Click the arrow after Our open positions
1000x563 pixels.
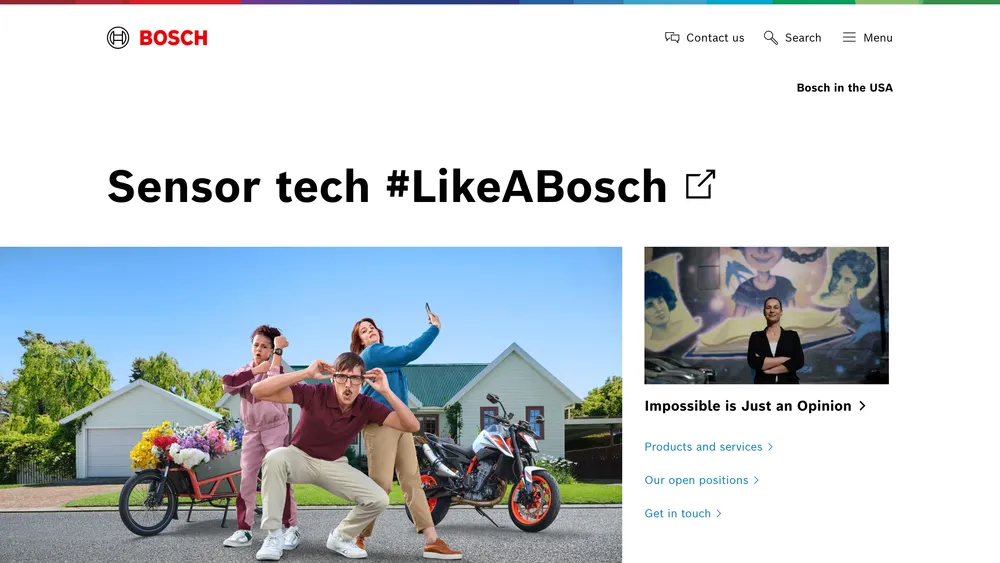756,480
